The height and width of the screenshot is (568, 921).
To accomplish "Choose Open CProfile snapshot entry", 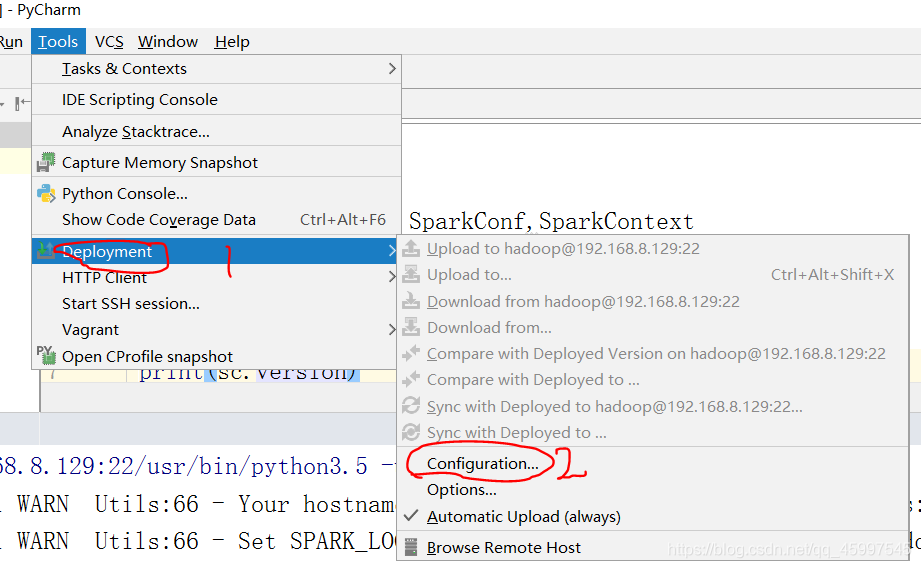I will tap(216, 357).
